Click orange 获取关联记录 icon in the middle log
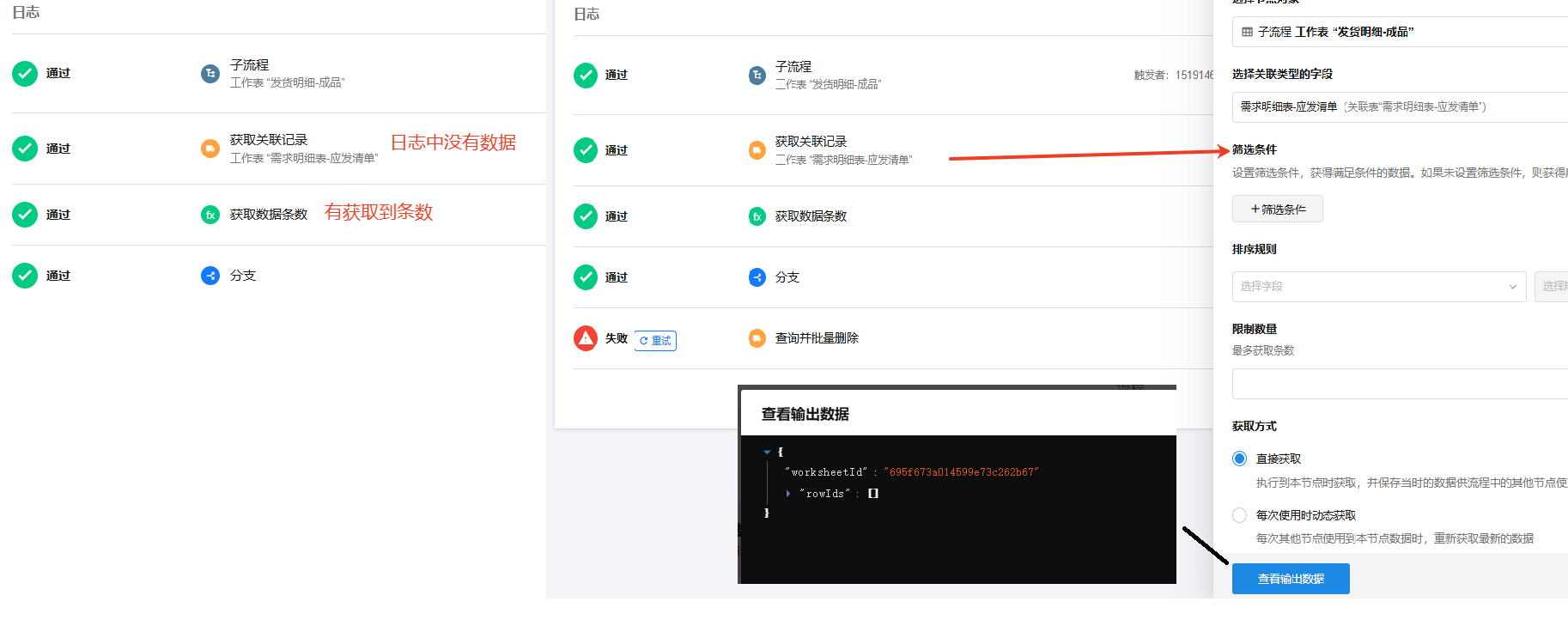 pos(757,150)
